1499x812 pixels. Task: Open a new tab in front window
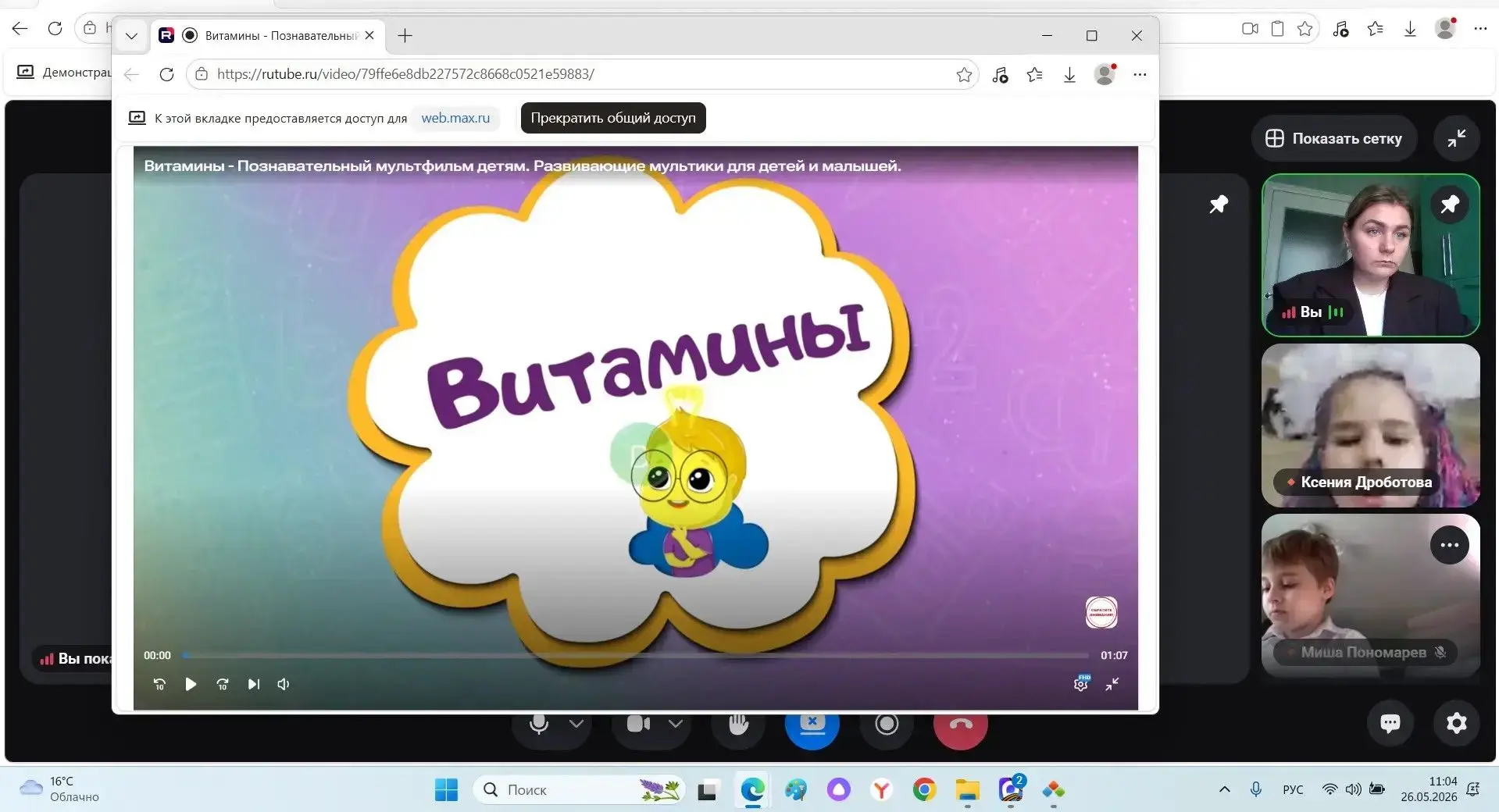click(405, 36)
